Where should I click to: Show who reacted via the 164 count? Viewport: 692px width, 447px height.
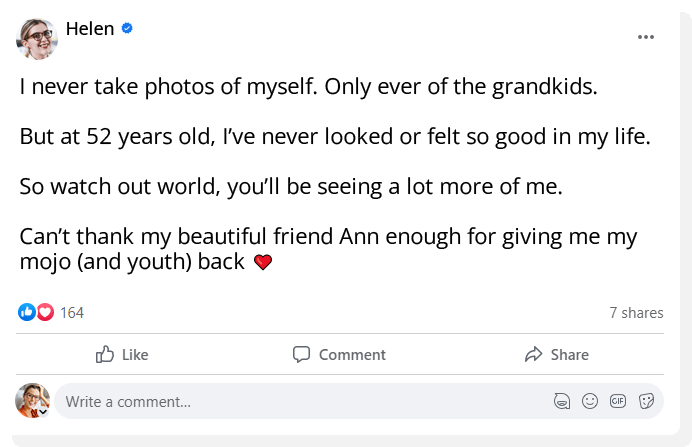coord(72,313)
